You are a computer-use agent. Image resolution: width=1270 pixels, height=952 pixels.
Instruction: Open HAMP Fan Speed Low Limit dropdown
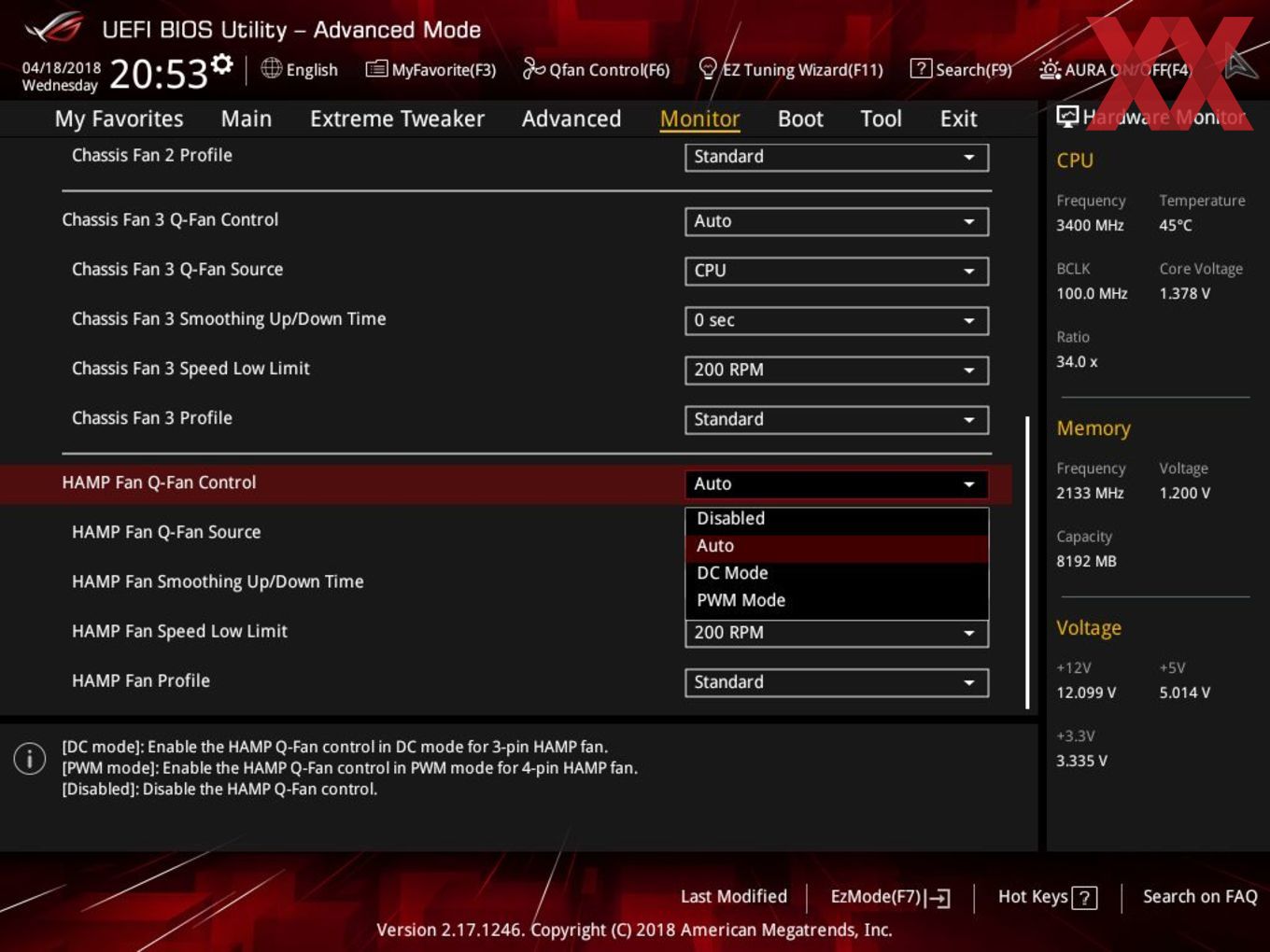(x=837, y=633)
